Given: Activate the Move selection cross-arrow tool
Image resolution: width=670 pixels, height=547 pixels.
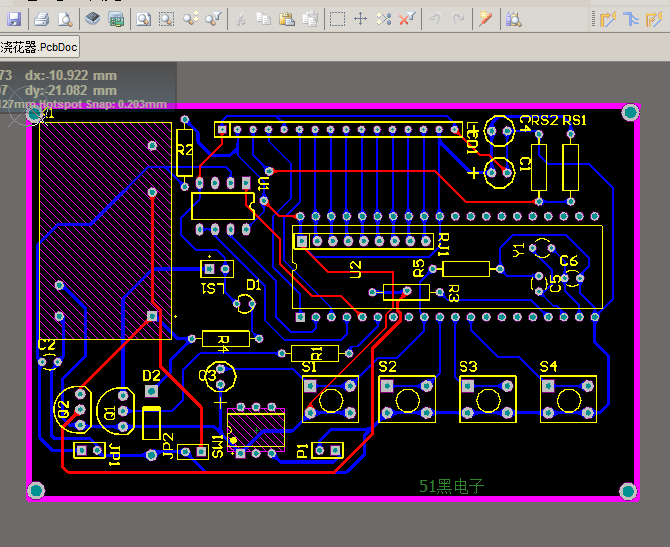Looking at the screenshot, I should pyautogui.click(x=361, y=18).
